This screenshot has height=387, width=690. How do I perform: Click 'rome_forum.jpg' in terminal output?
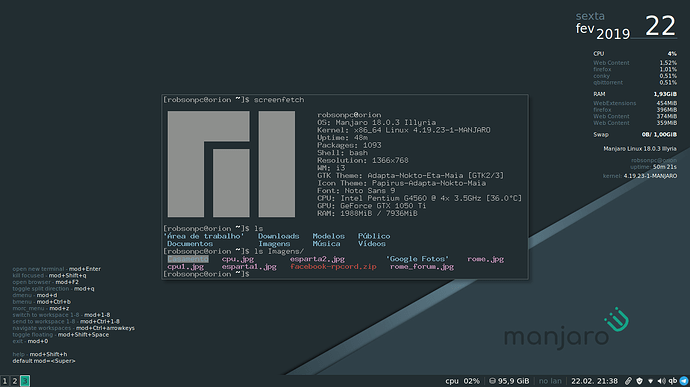[422, 266]
